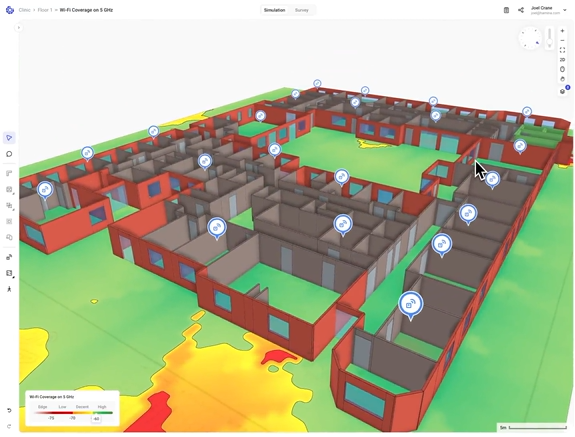Switch to the Simulation tab
The height and width of the screenshot is (437, 575).
tap(274, 10)
